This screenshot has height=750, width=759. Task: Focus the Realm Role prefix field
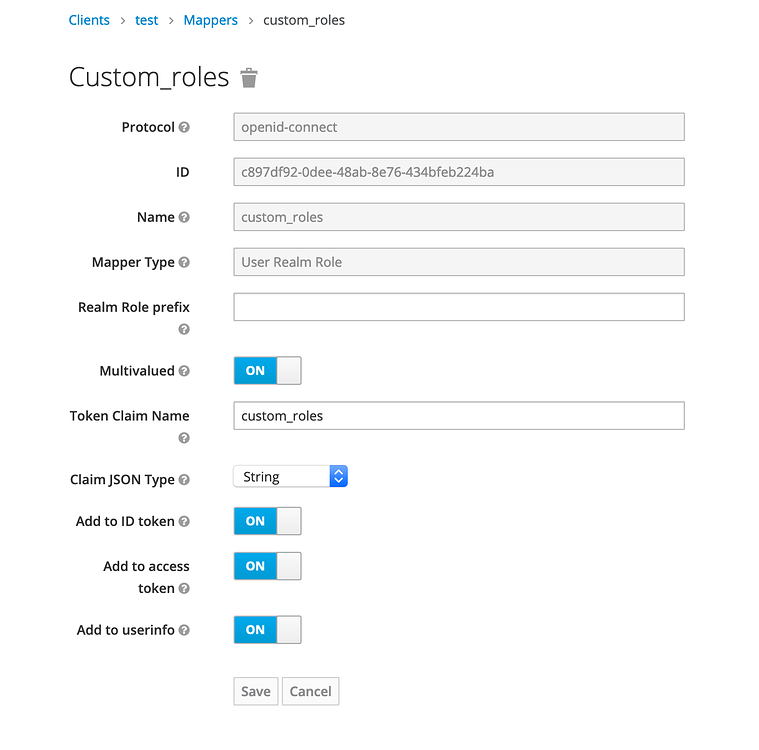pyautogui.click(x=459, y=307)
